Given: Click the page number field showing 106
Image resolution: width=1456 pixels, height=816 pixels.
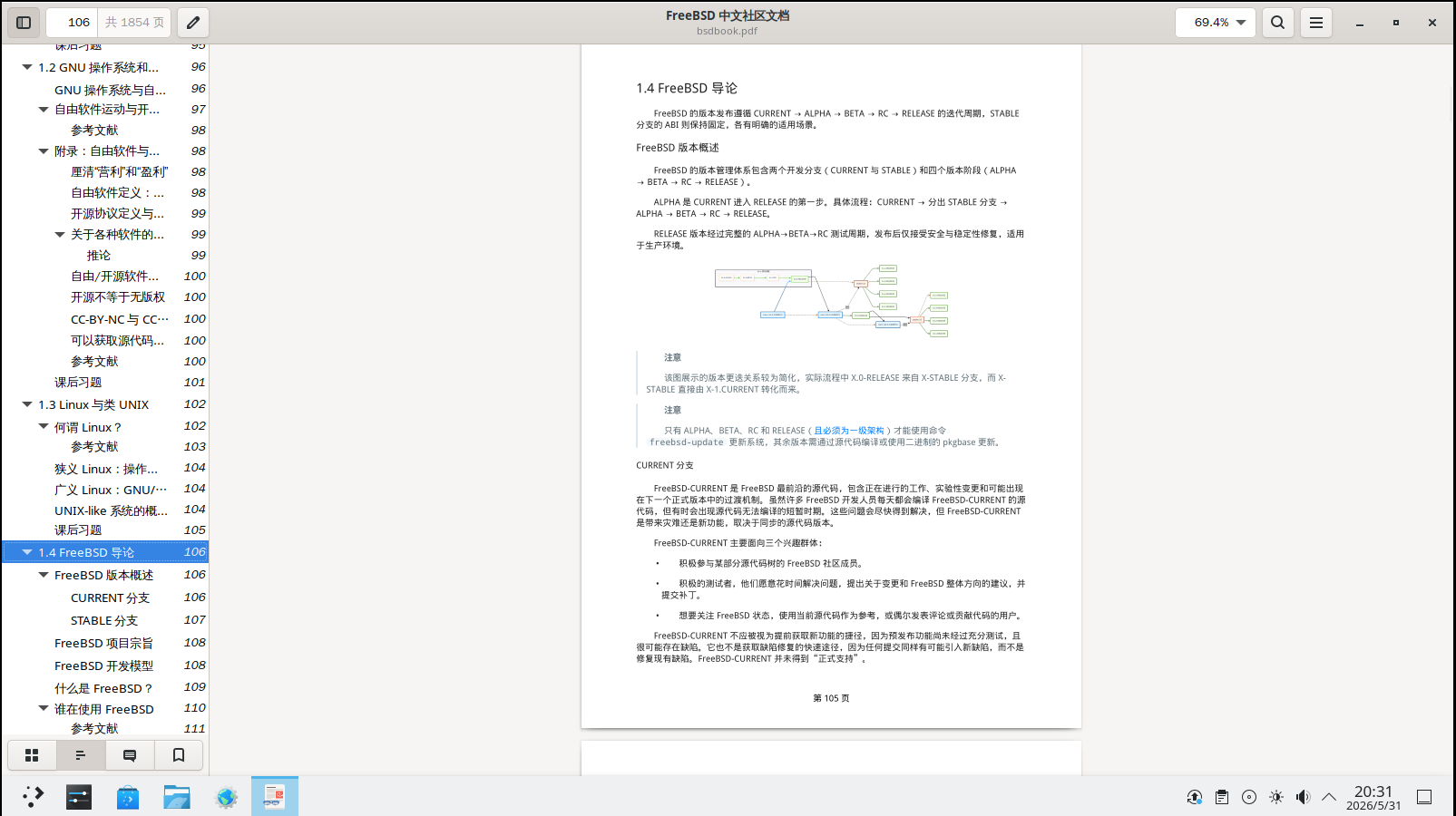Looking at the screenshot, I should tap(73, 23).
